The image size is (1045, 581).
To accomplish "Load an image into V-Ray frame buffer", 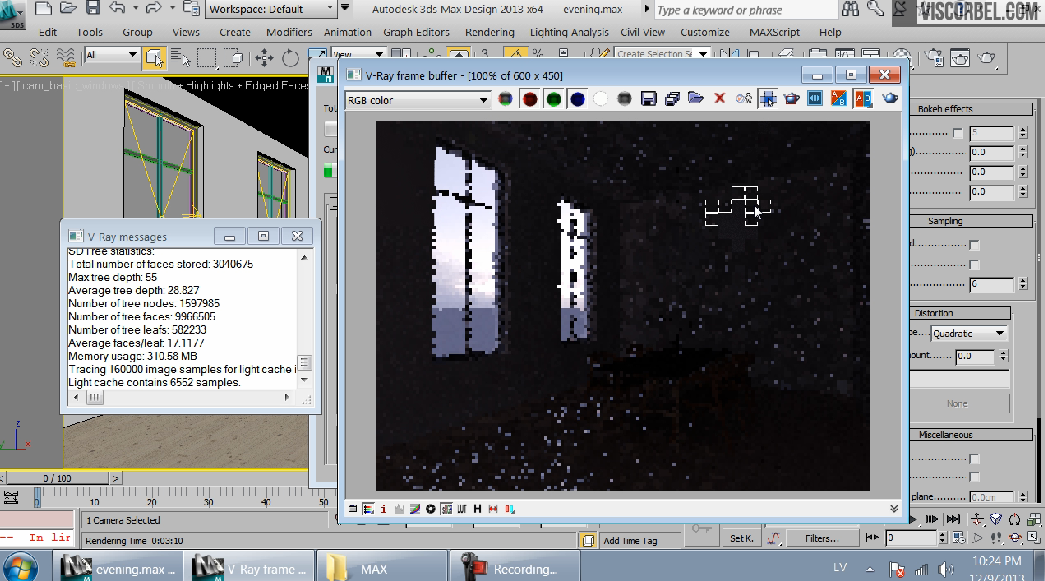I will (696, 99).
